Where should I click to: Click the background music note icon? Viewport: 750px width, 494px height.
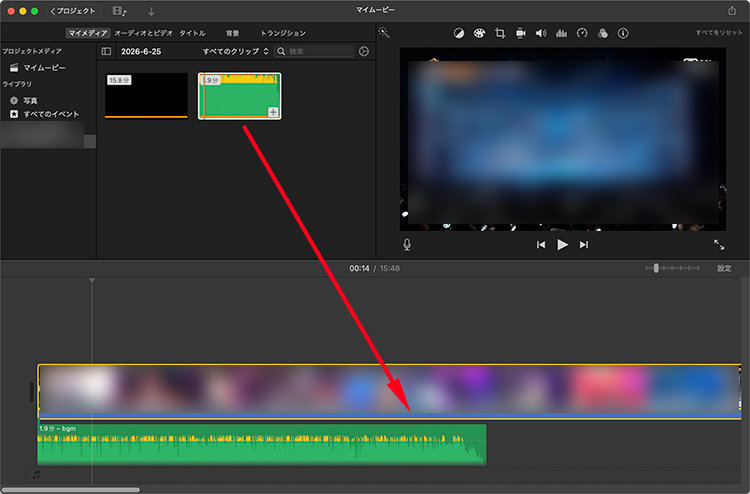pyautogui.click(x=36, y=474)
